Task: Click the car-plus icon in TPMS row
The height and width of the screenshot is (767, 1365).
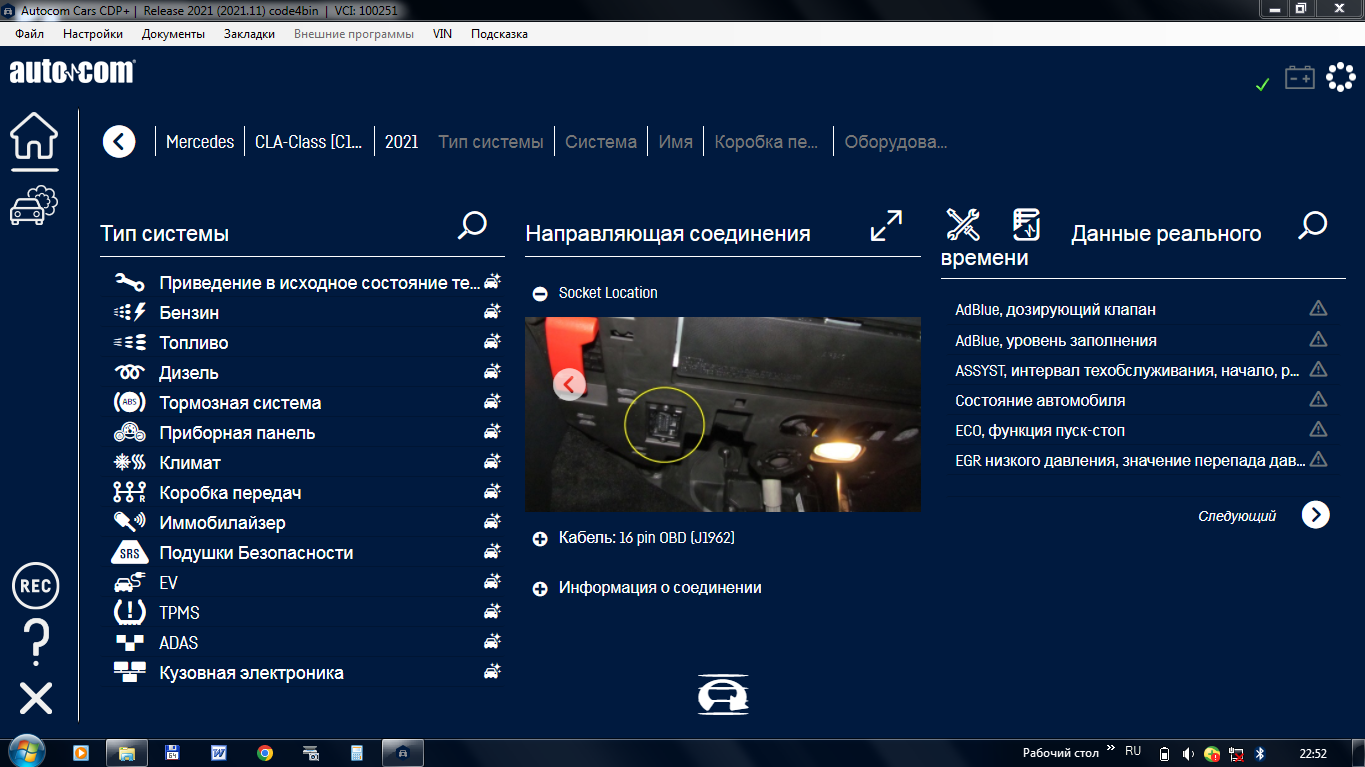Action: click(x=492, y=612)
